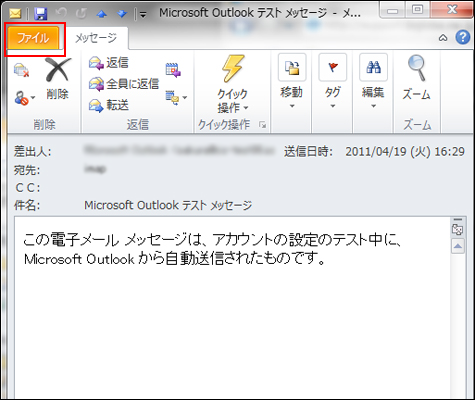Click the sent date 2011/04/19 (火) 16:29
Viewport: 475px width, 400px height.
[x=405, y=152]
